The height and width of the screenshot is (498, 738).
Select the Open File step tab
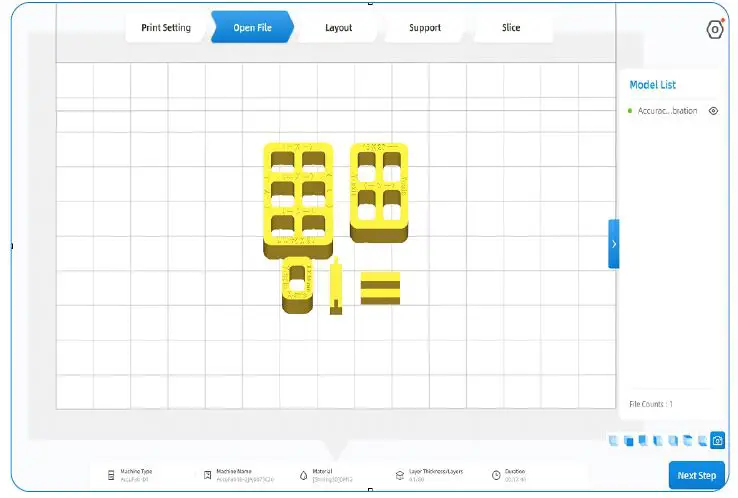point(252,28)
